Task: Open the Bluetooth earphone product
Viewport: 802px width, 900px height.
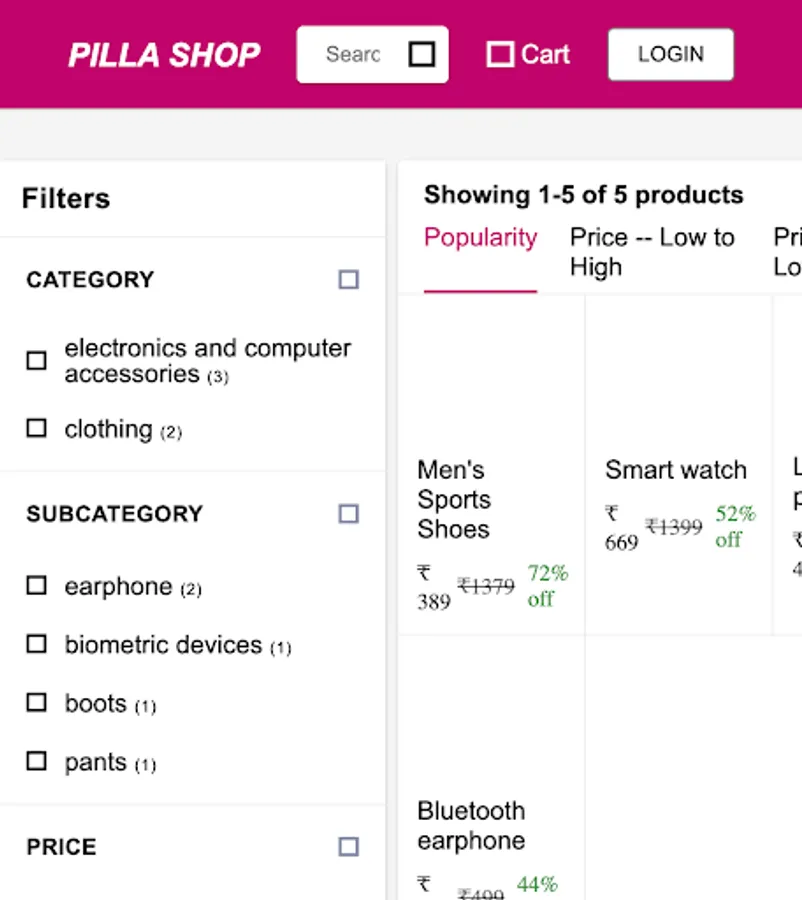Action: 471,825
